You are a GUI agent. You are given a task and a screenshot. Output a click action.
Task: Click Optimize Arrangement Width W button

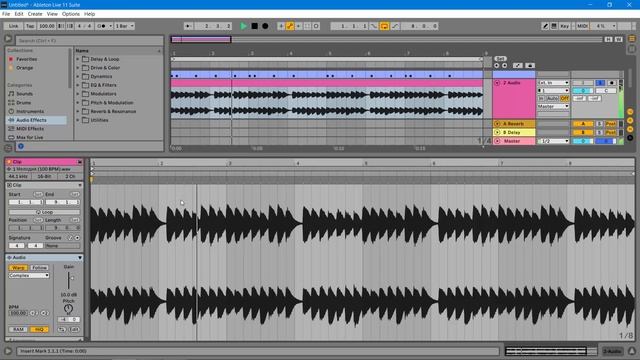[x=618, y=39]
